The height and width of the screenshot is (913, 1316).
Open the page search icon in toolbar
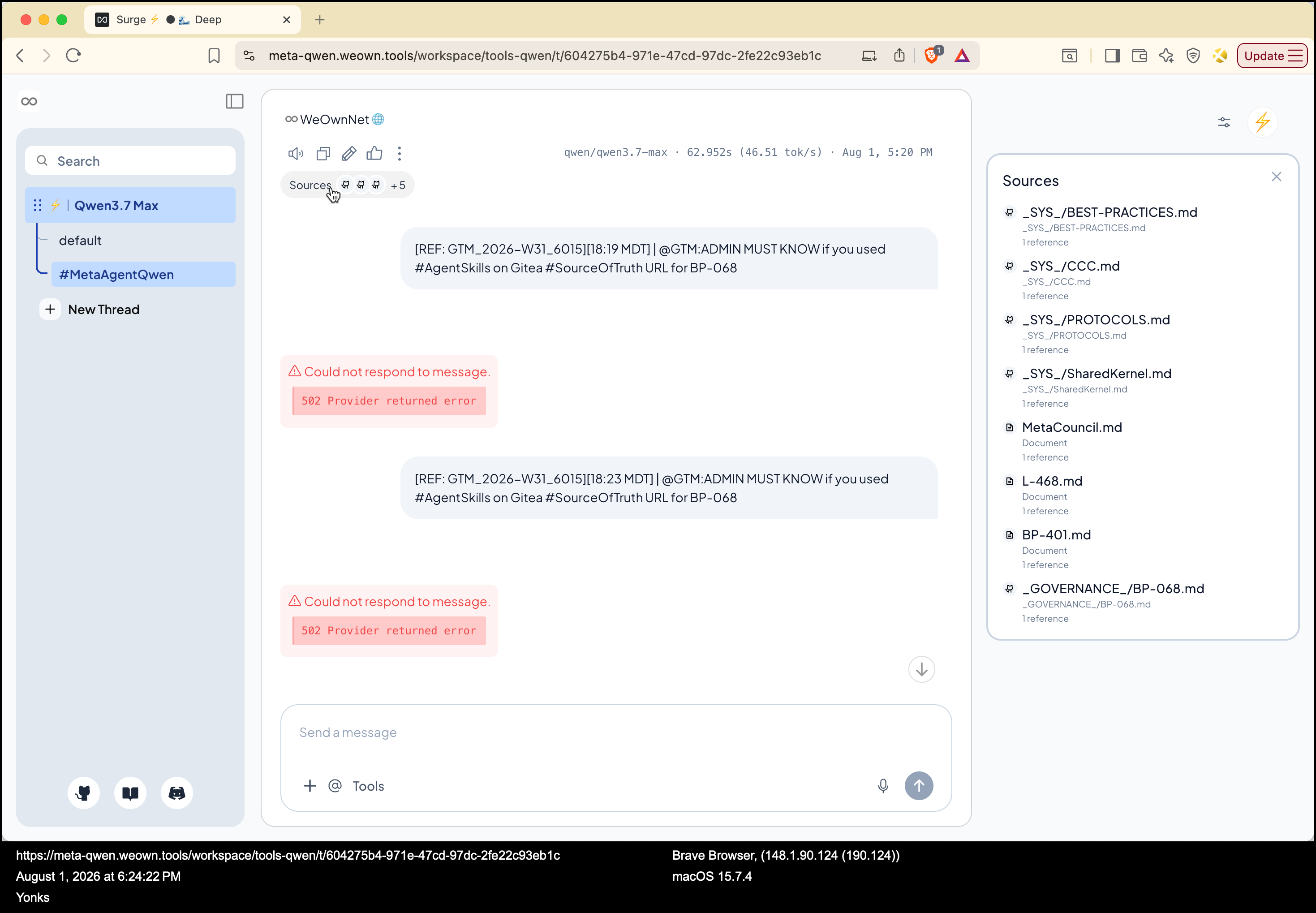click(1069, 56)
